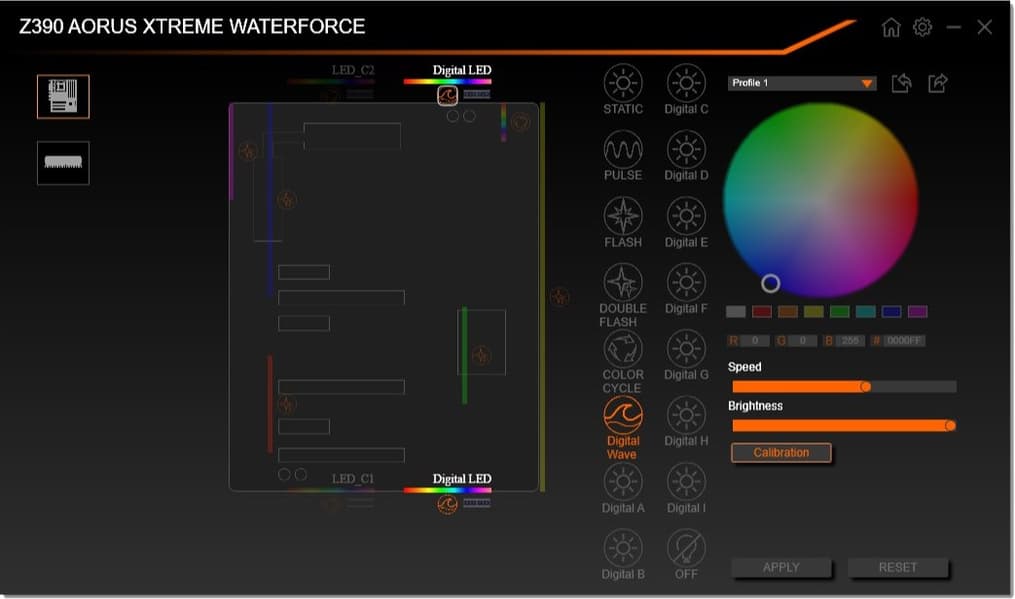Select the LED_C1 header label
The width and height of the screenshot is (1015, 599).
pos(353,479)
